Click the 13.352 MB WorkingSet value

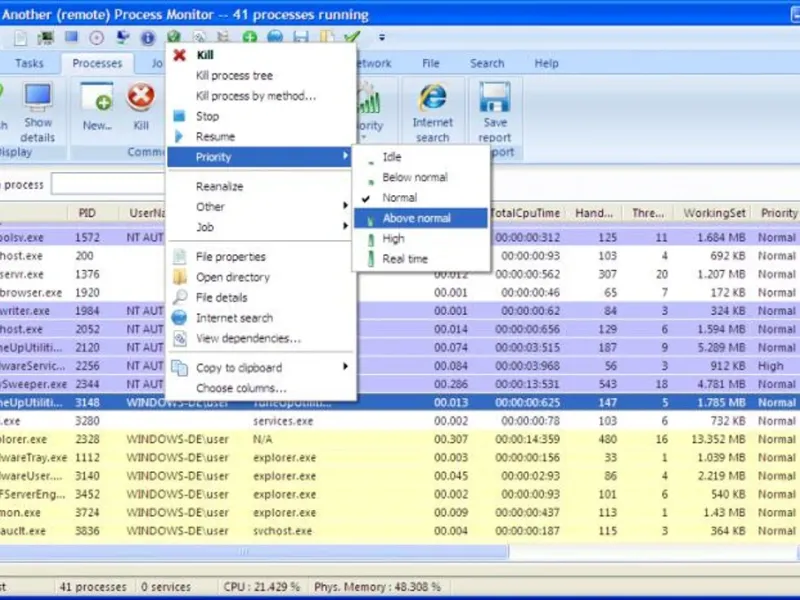coord(718,439)
